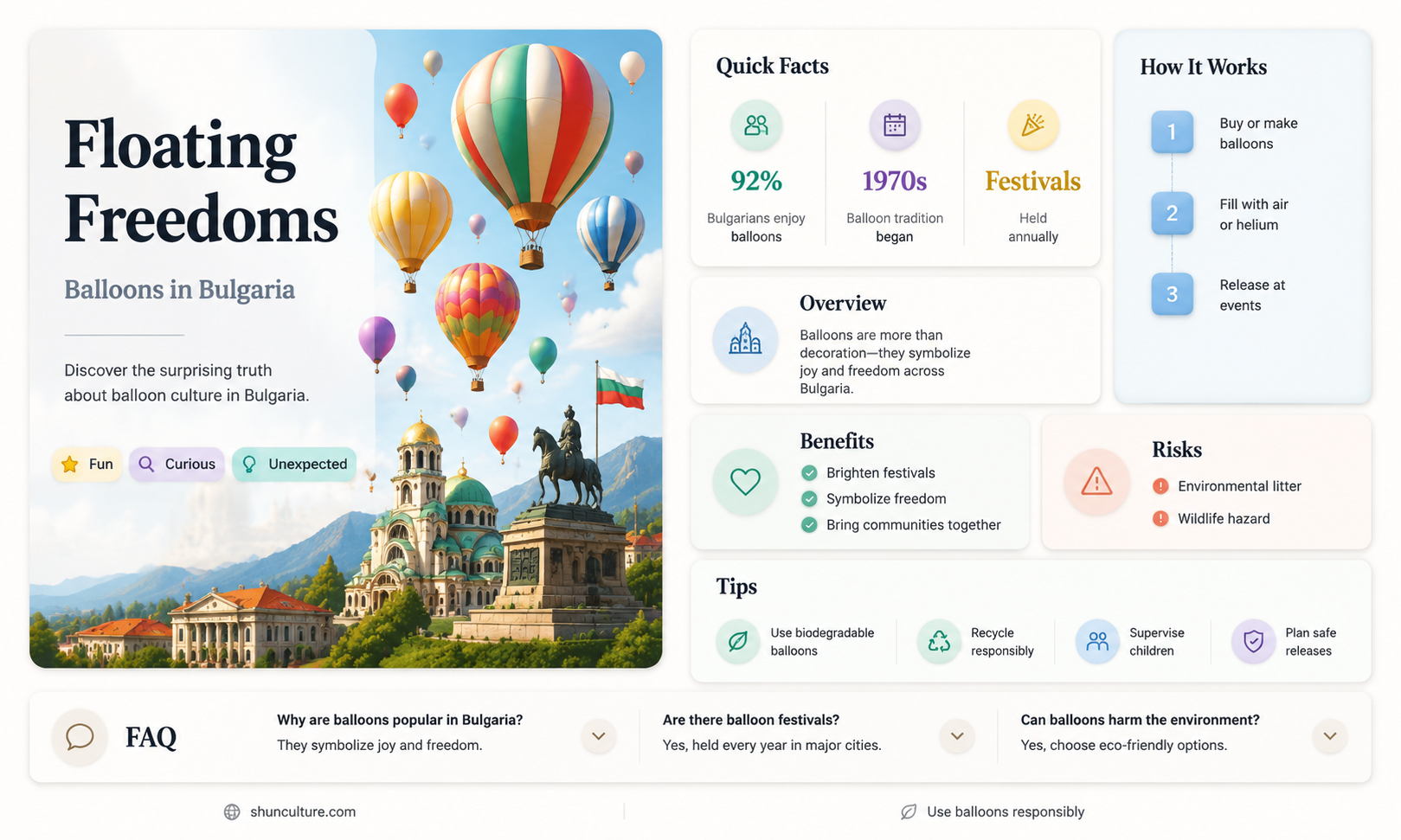1401x840 pixels.
Task: Click the Overview description paragraph
Action: (884, 362)
